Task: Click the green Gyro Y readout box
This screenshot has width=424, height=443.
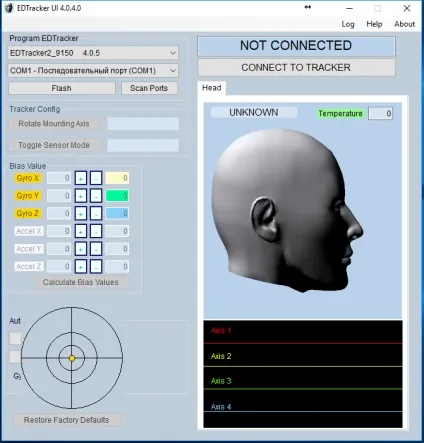Action: tap(117, 196)
